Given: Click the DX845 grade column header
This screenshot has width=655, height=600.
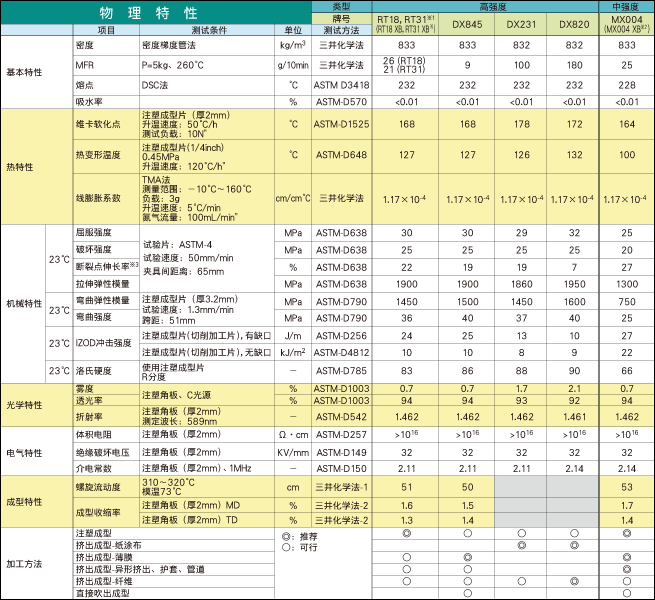Looking at the screenshot, I should tap(467, 24).
